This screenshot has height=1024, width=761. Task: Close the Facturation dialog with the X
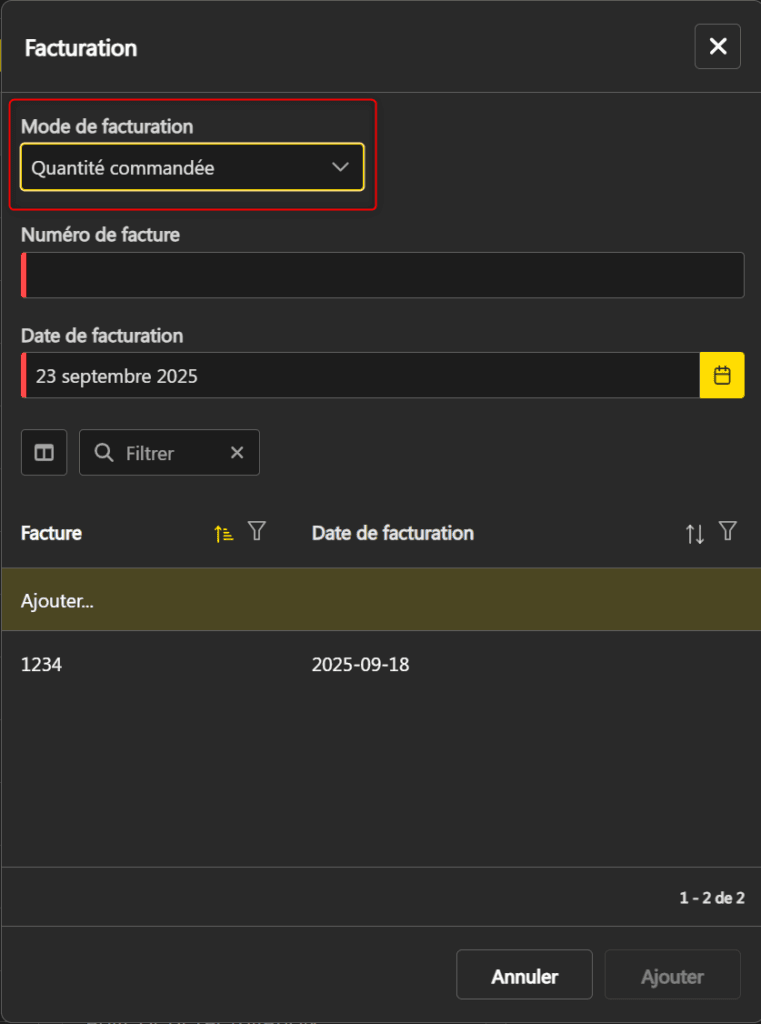[x=717, y=47]
